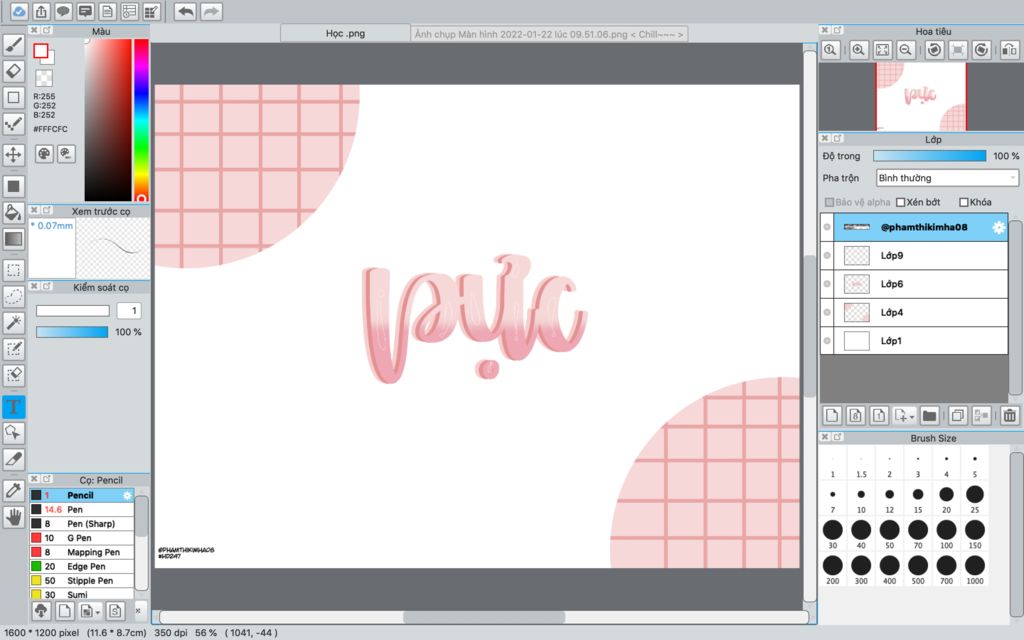This screenshot has height=640, width=1024.
Task: Select the Move tool
Action: click(13, 155)
